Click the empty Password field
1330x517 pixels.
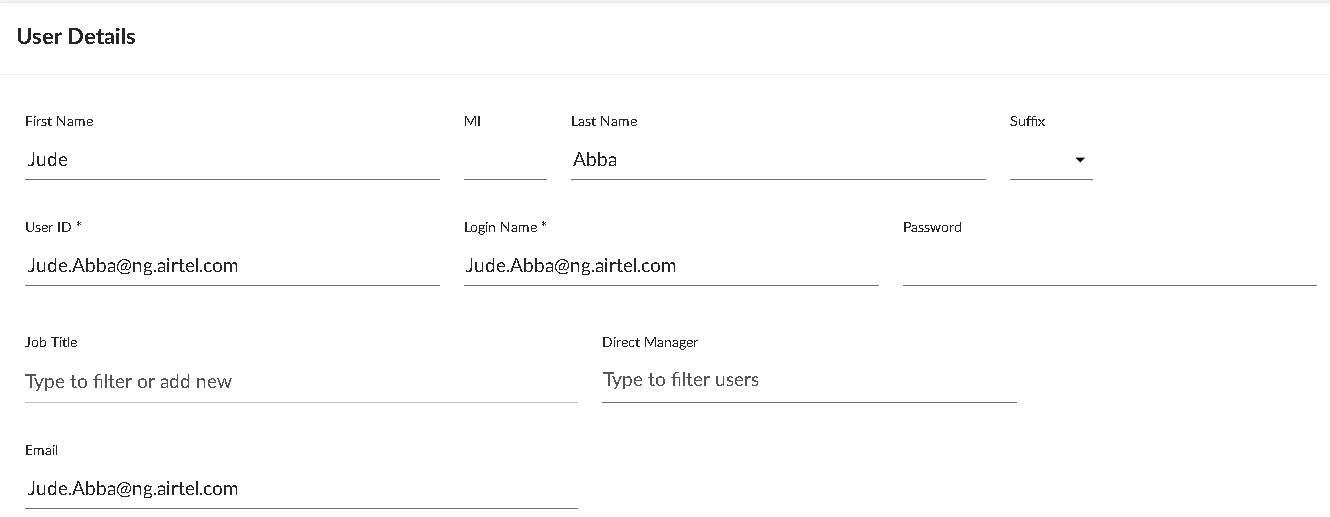1109,265
